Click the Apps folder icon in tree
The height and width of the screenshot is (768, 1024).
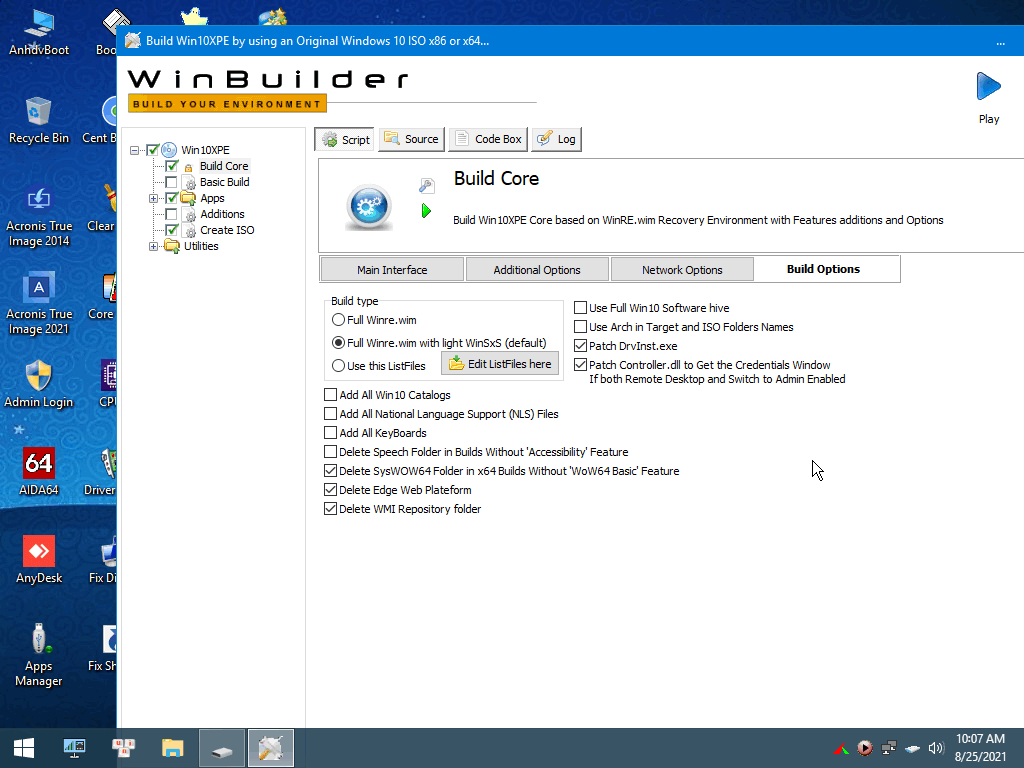[x=188, y=198]
